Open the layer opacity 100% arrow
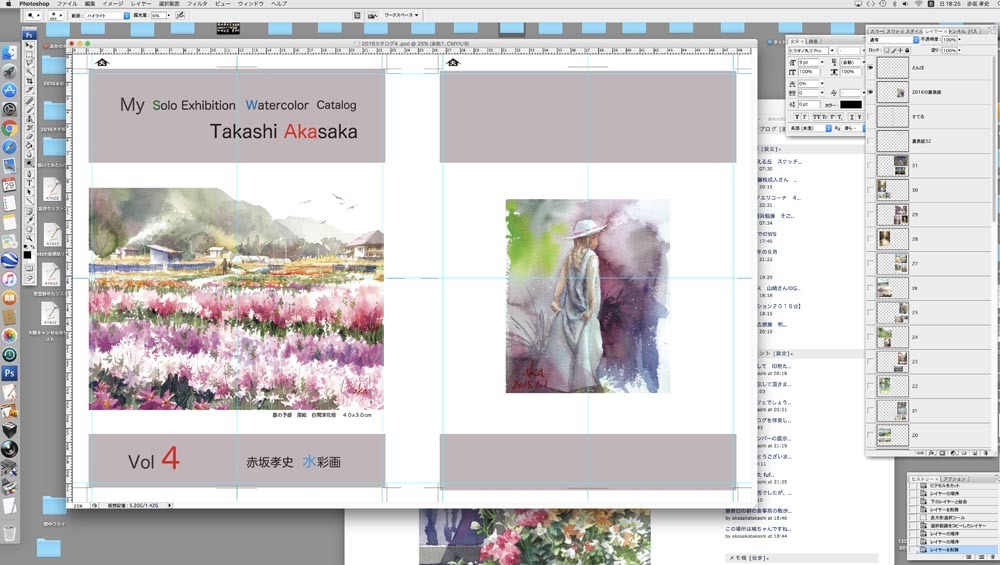This screenshot has height=565, width=1000. pos(959,40)
